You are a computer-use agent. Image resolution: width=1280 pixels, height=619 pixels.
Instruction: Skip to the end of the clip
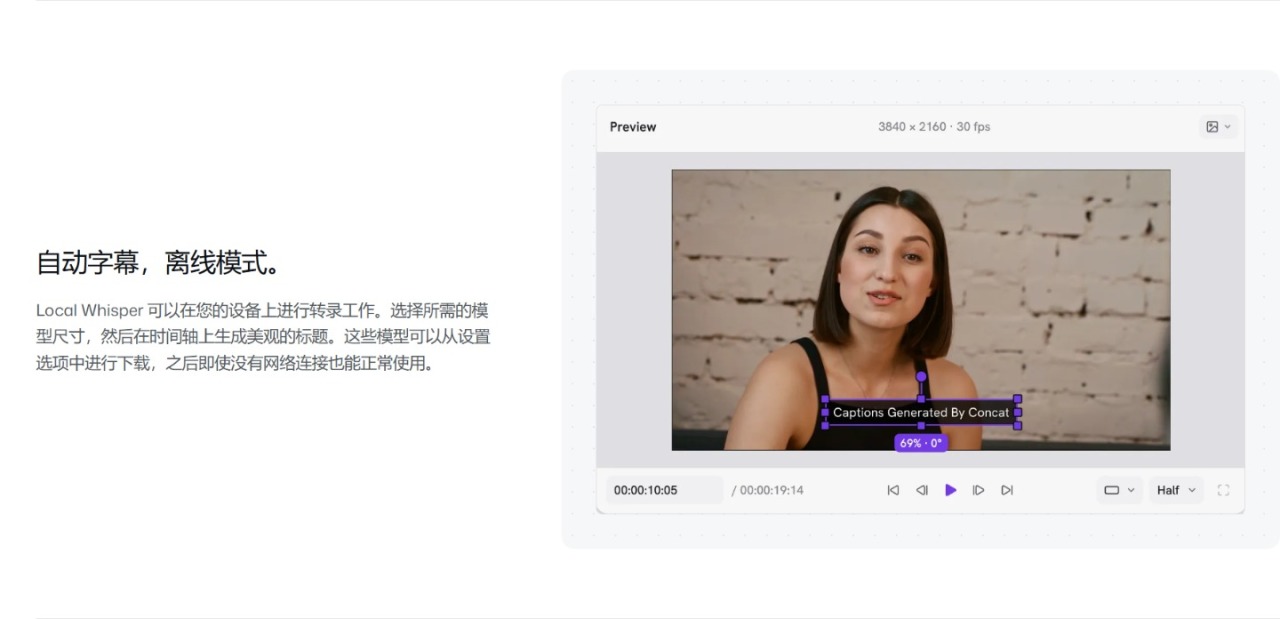pyautogui.click(x=1007, y=490)
